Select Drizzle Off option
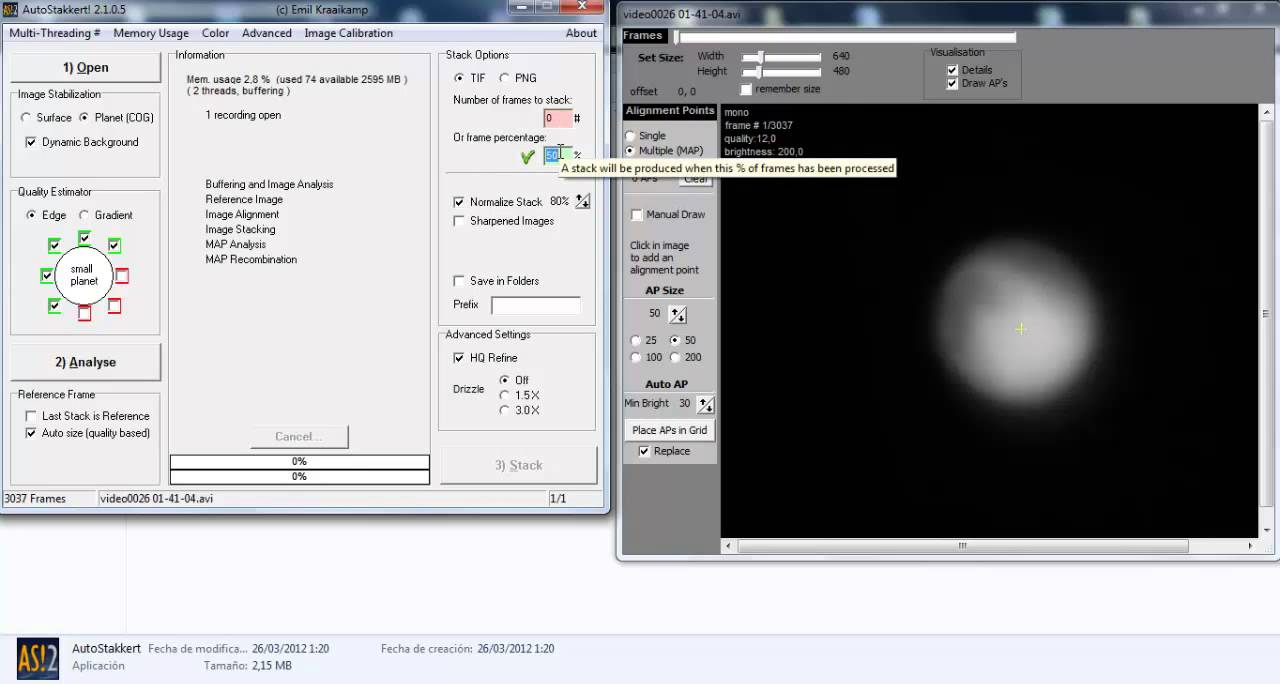Viewport: 1280px width, 684px height. [504, 380]
